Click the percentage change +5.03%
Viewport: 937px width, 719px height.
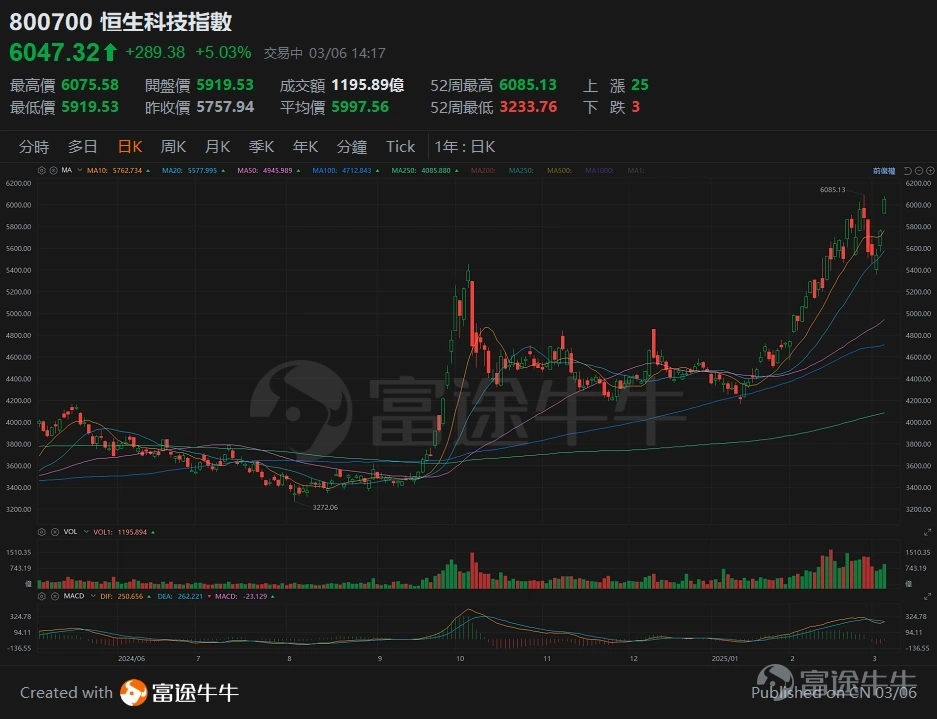[223, 53]
